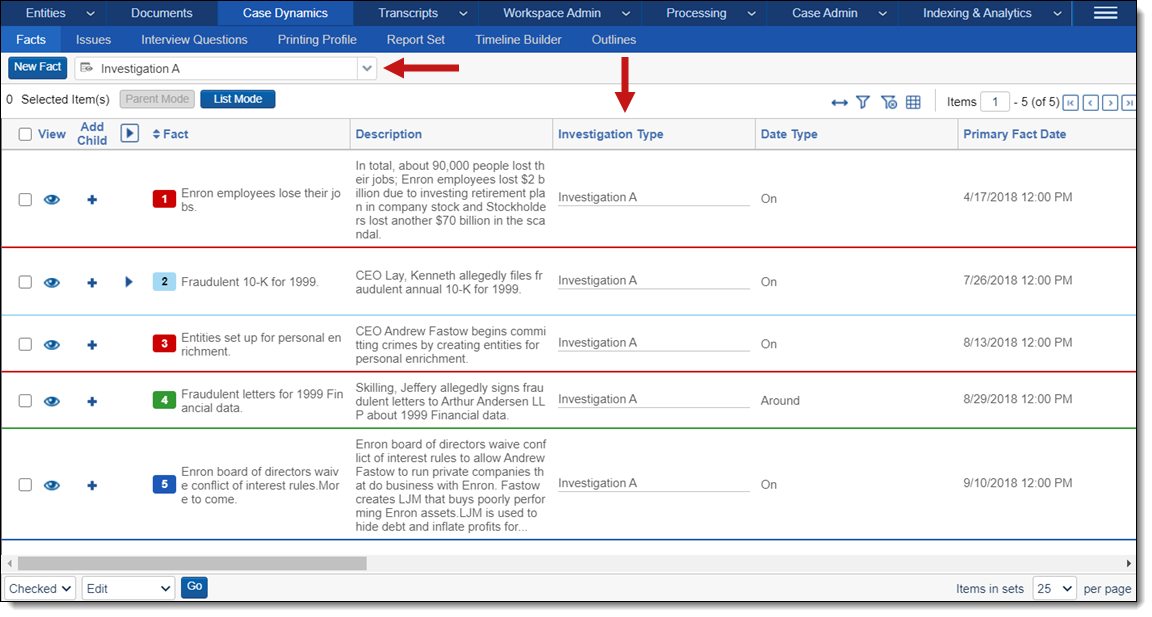This screenshot has height=617, width=1152.
Task: Go to the first page of items
Action: click(x=1070, y=102)
